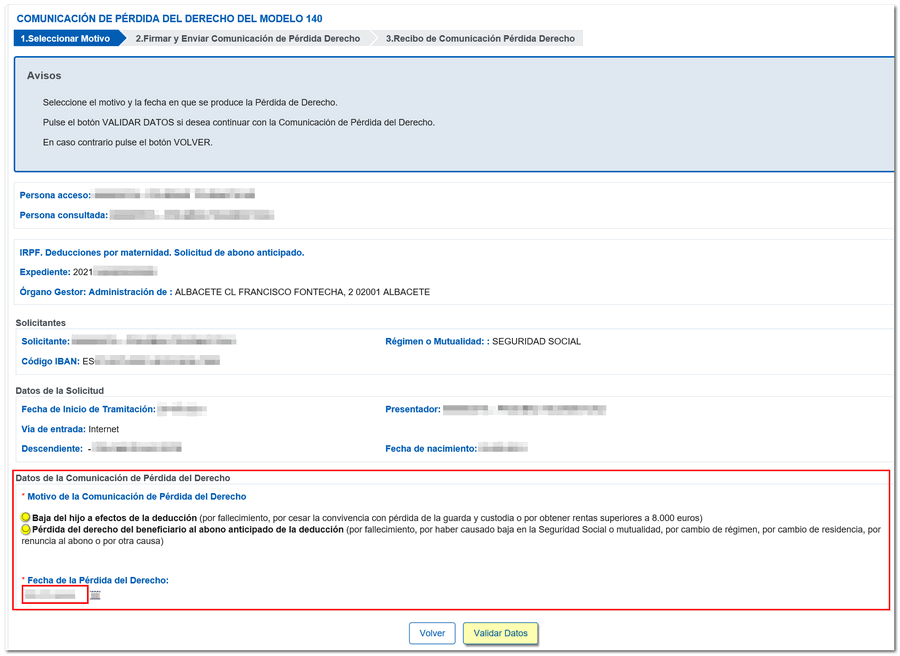
Task: Click the Fecha de la Pérdida date input
Action: 55,595
